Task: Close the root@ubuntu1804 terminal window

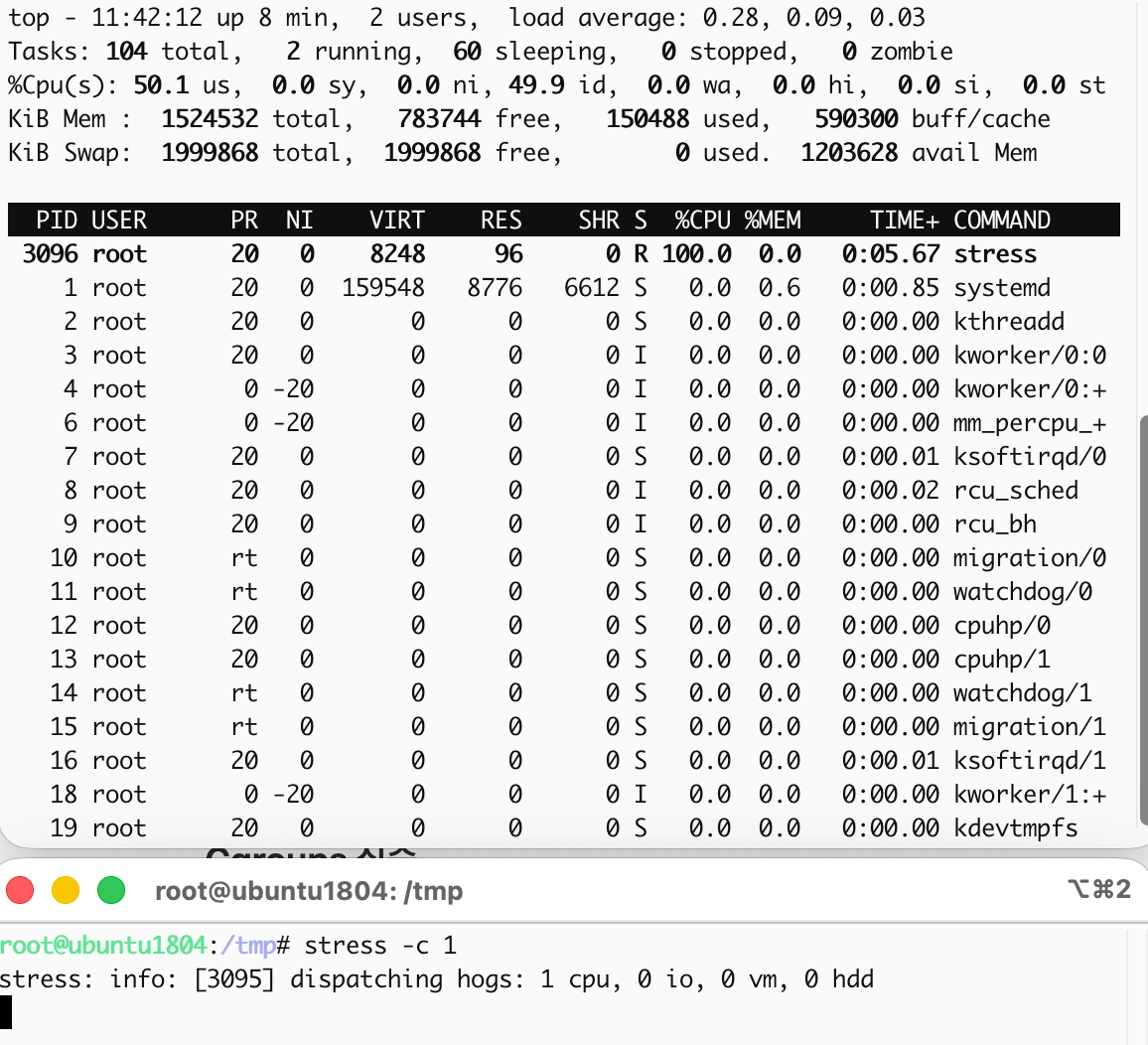Action: [20, 890]
